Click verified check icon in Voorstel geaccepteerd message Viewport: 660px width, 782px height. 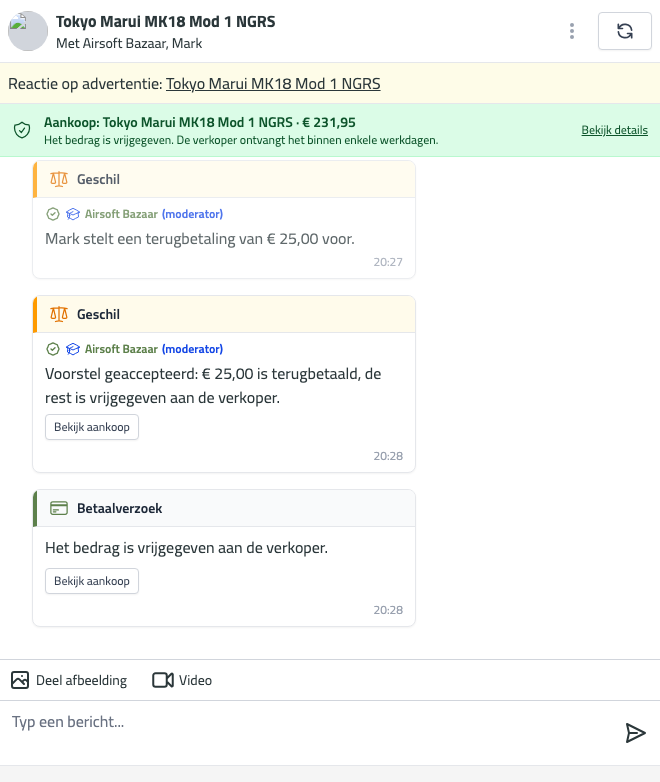(x=53, y=349)
